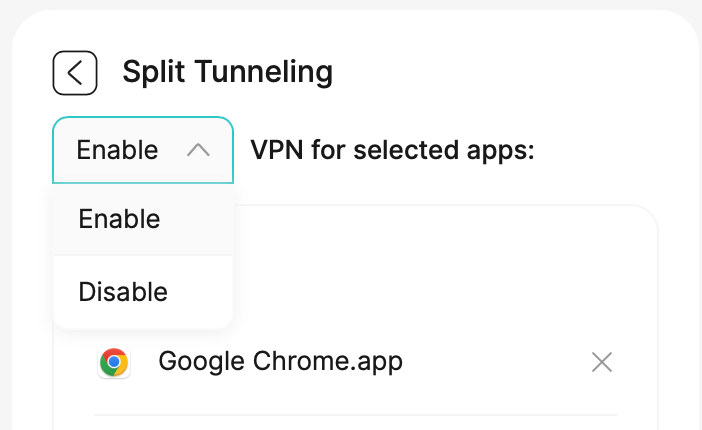
Task: Click the teal-bordered Enable combo box
Action: [x=143, y=150]
